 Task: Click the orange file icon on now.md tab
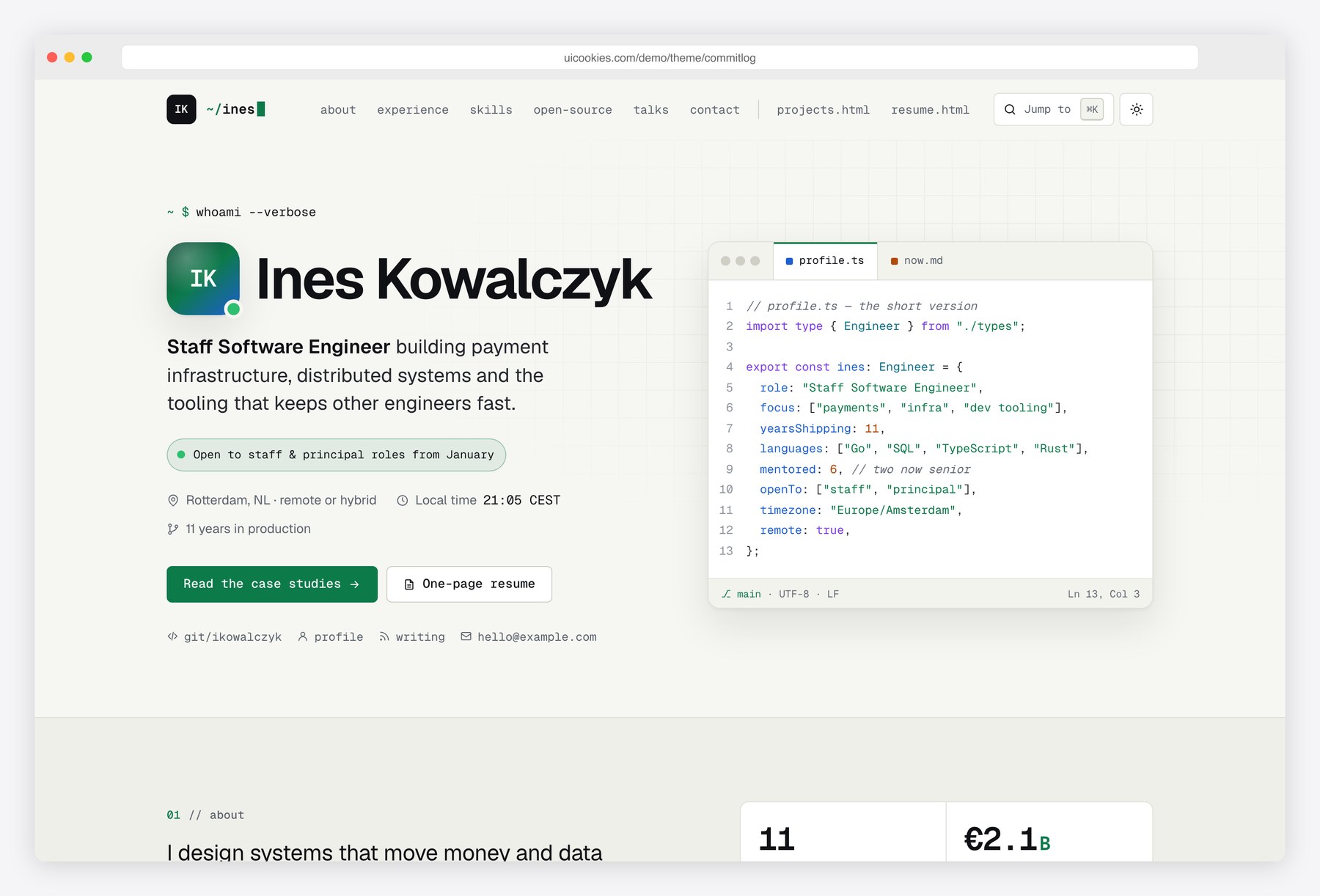pos(894,261)
